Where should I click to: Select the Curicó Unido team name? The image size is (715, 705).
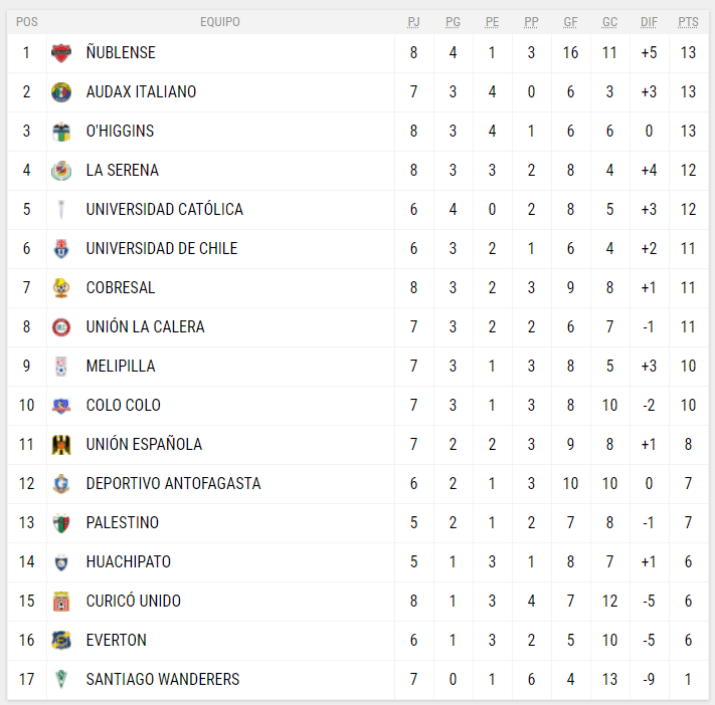click(x=133, y=601)
